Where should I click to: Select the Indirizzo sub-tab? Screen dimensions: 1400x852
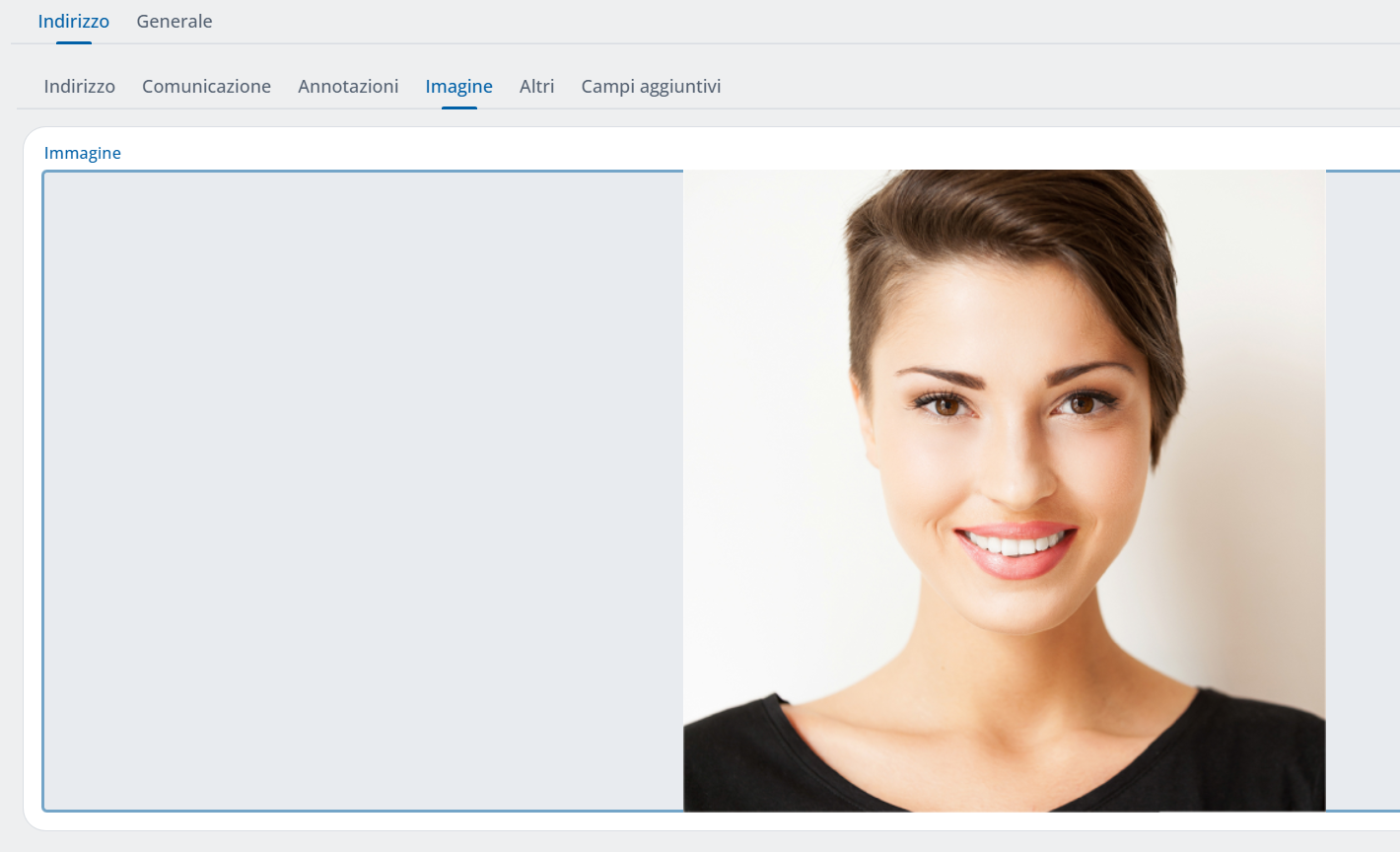(79, 86)
